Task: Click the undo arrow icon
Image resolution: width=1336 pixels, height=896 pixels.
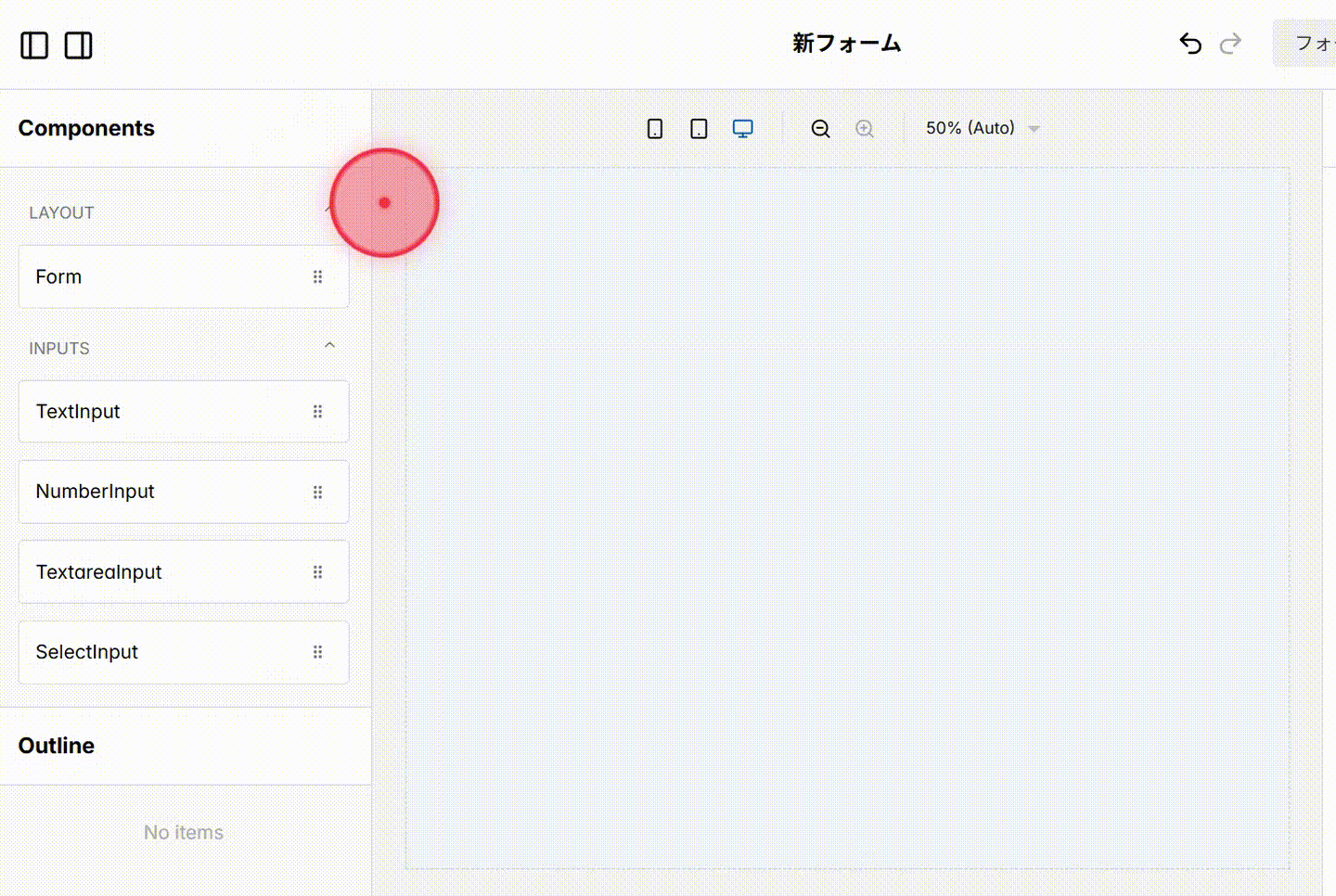Action: tap(1189, 43)
